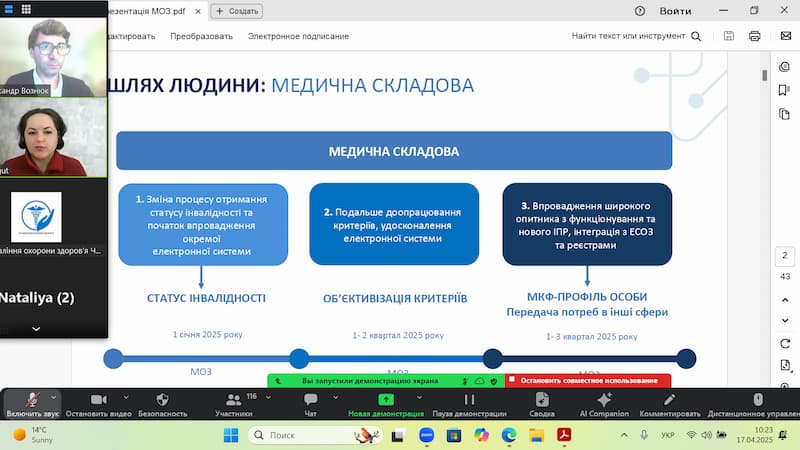Expand chat options arrow

click(335, 397)
